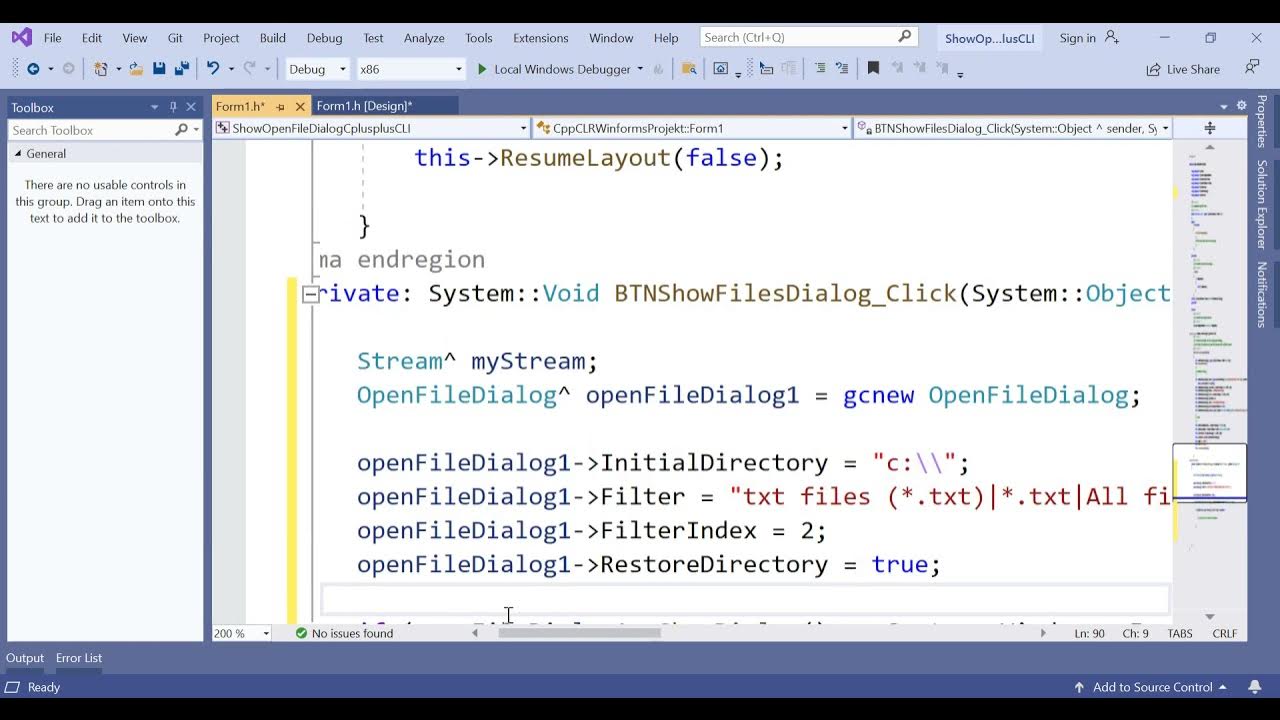The image size is (1280, 720).
Task: Click the Find in Files icon
Action: [689, 69]
